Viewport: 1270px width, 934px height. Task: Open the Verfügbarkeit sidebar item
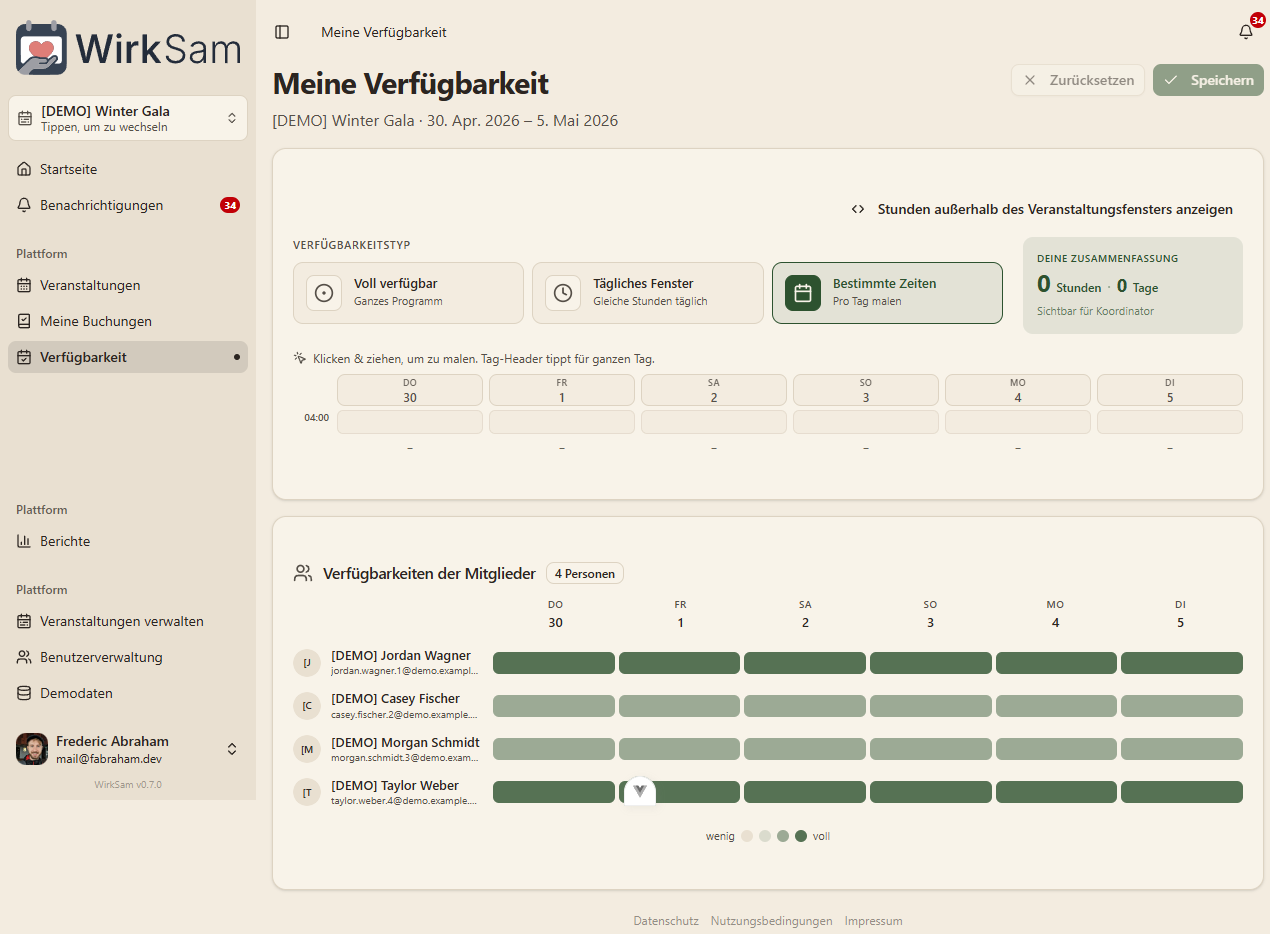coord(128,357)
